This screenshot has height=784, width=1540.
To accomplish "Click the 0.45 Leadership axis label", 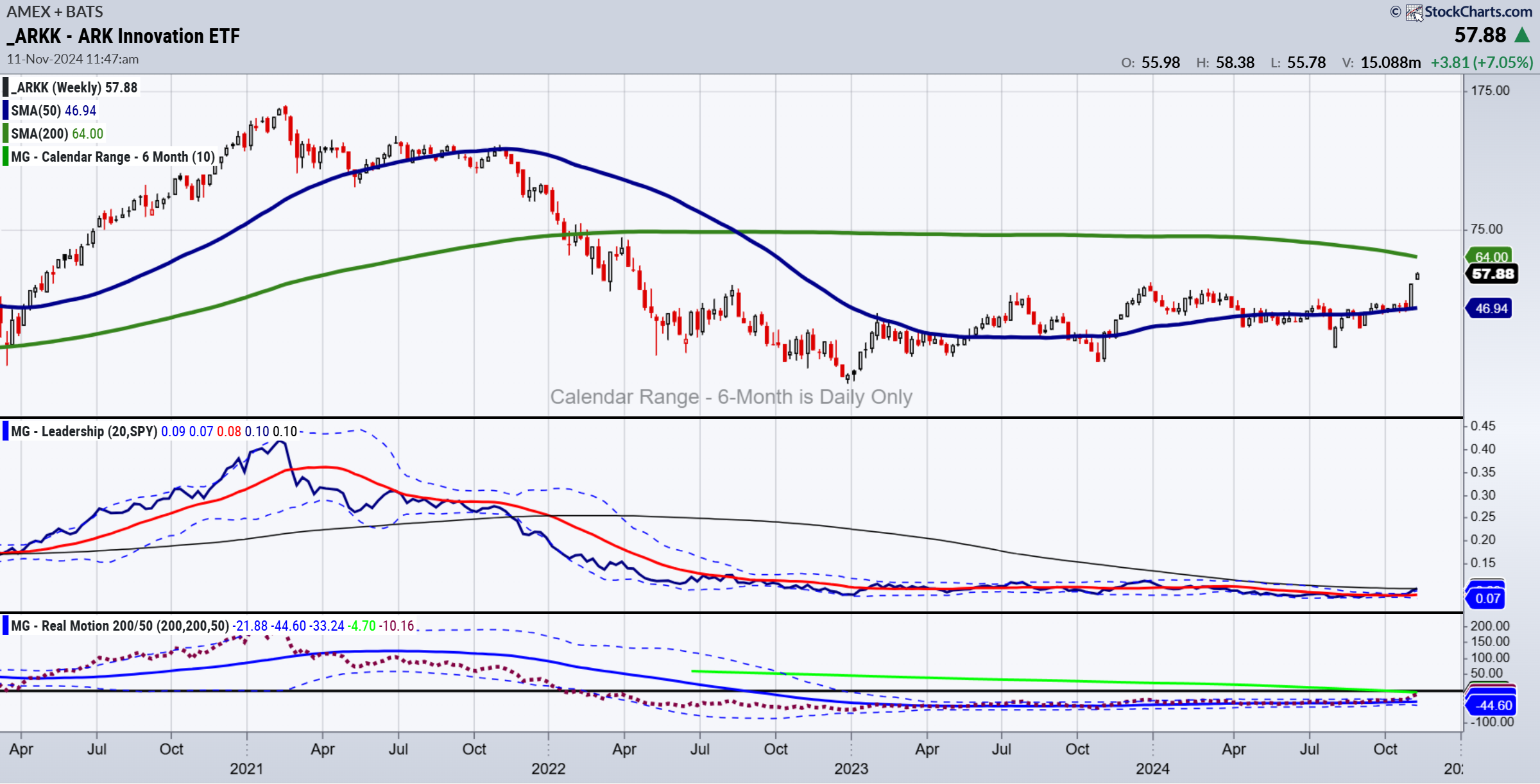I will (1483, 426).
